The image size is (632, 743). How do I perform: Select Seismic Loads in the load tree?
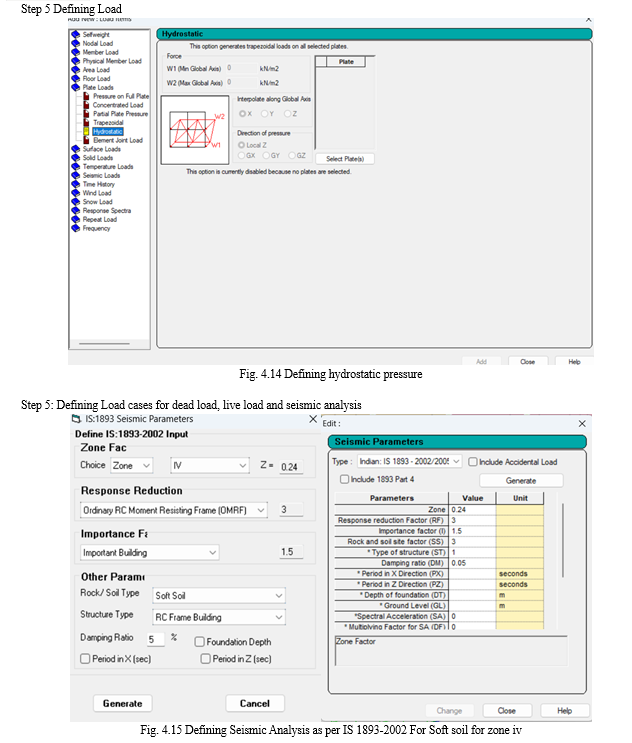101,175
